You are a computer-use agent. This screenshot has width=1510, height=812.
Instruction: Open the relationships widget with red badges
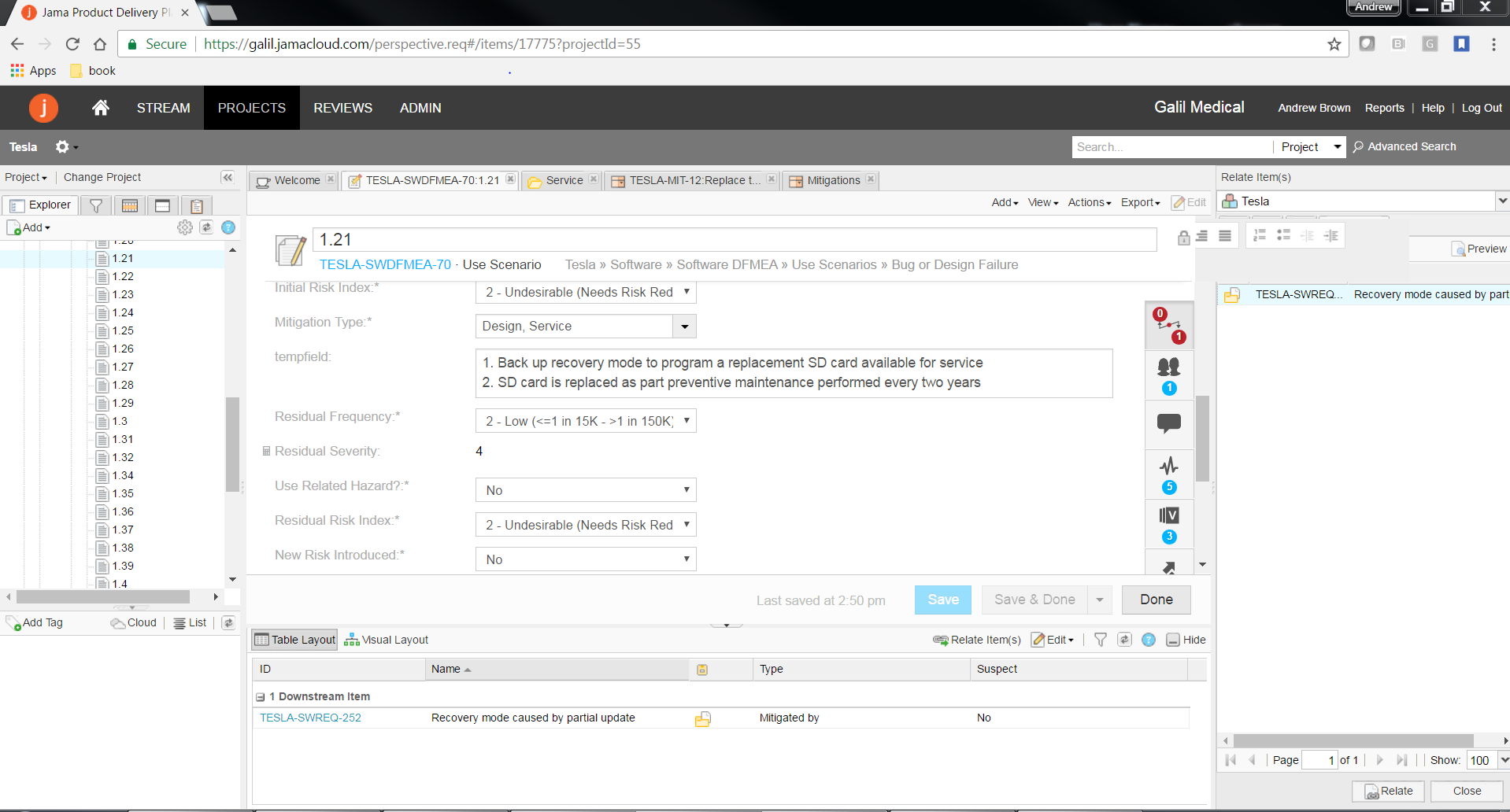pyautogui.click(x=1169, y=326)
